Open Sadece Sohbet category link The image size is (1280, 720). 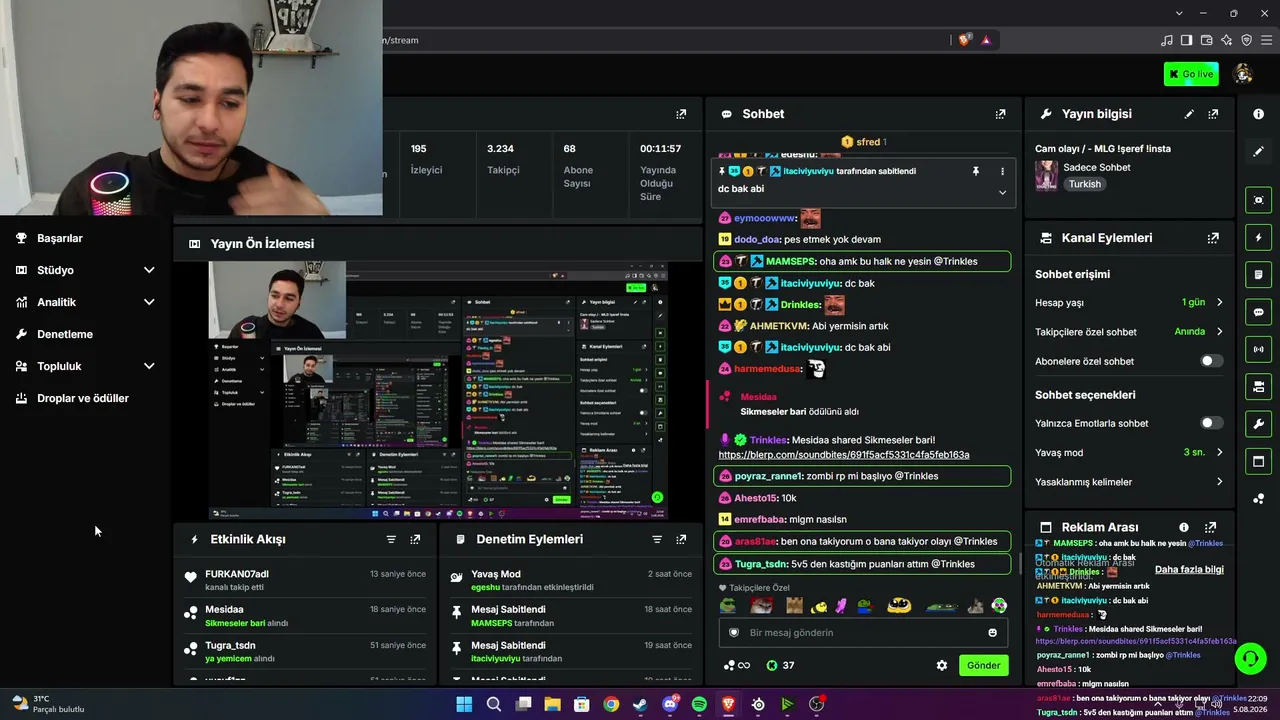tap(1096, 167)
